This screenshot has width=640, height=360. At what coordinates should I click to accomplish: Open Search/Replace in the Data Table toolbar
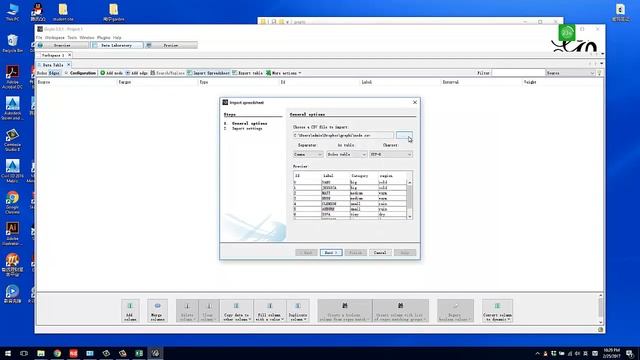[167, 73]
